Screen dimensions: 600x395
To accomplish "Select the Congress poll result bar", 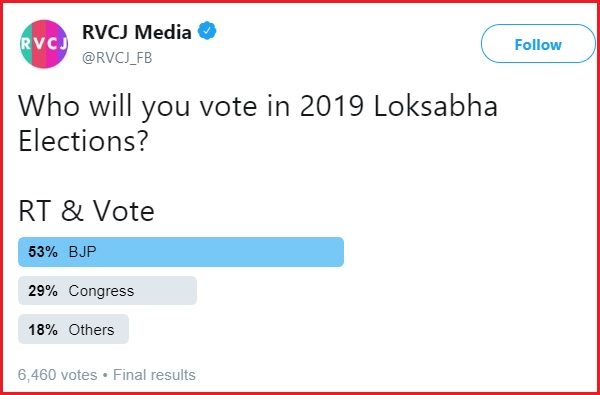I will 108,291.
